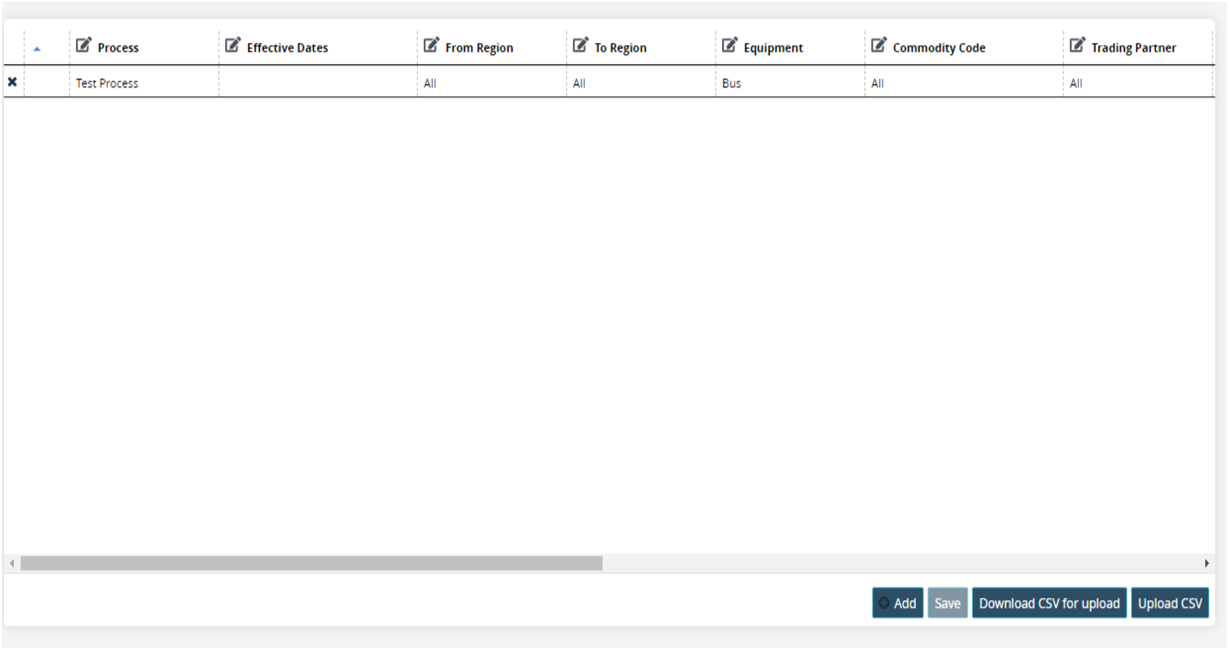Click the edit icon beside To Region
The image size is (1229, 650).
[x=581, y=45]
